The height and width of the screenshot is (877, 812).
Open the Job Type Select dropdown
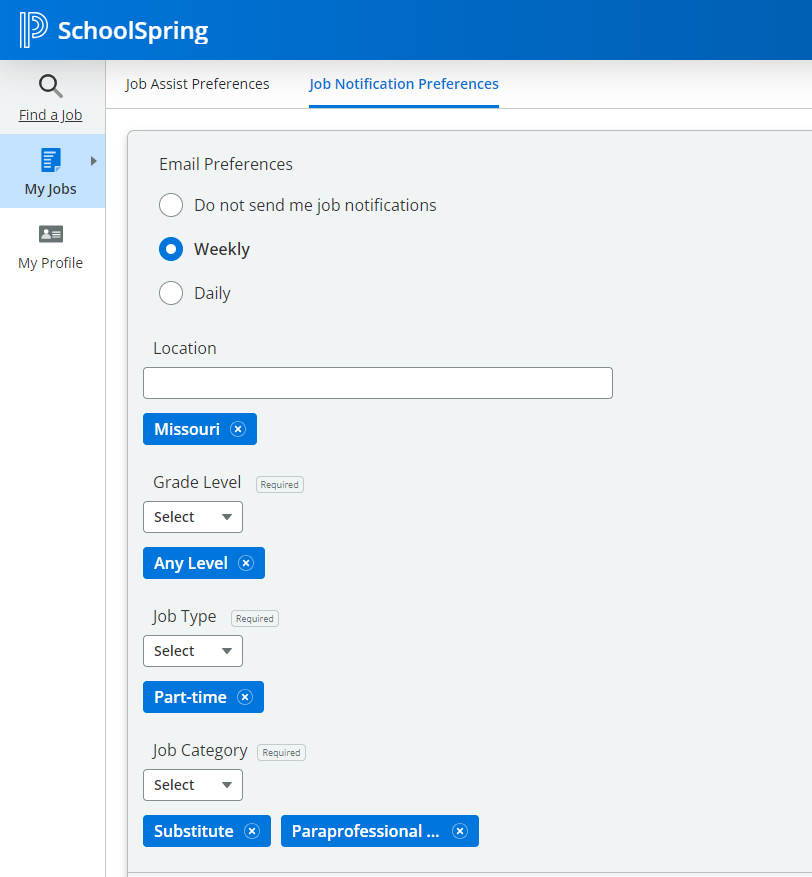coord(193,651)
